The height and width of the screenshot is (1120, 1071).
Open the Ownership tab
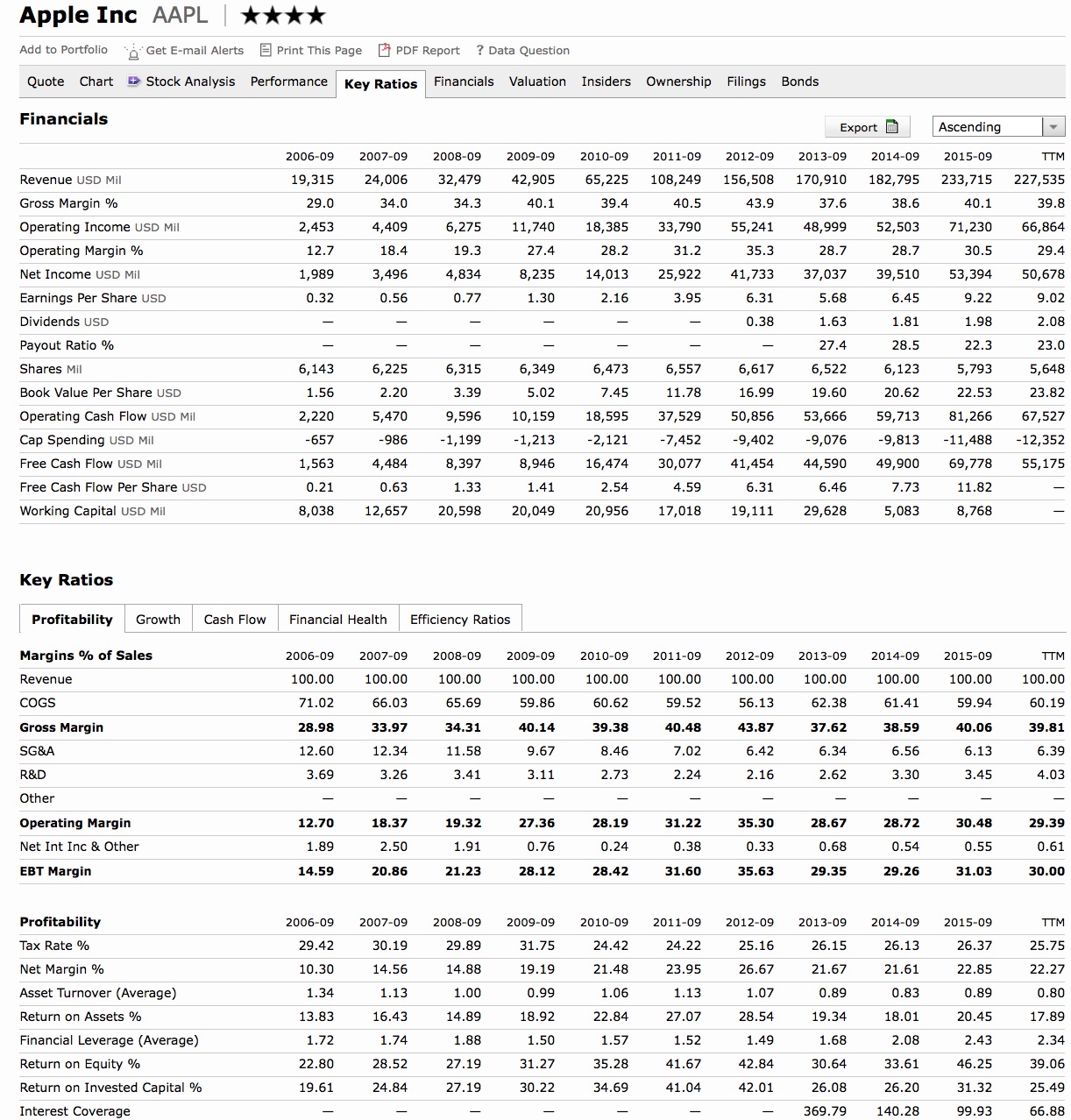pyautogui.click(x=678, y=82)
